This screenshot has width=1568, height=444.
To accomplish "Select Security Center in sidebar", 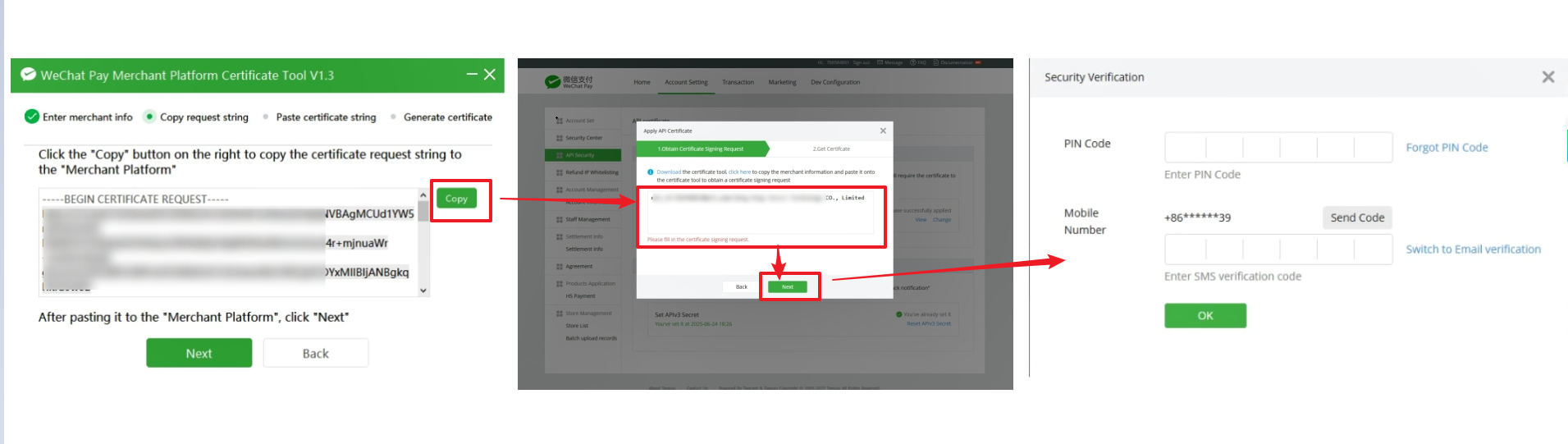I will [x=583, y=138].
